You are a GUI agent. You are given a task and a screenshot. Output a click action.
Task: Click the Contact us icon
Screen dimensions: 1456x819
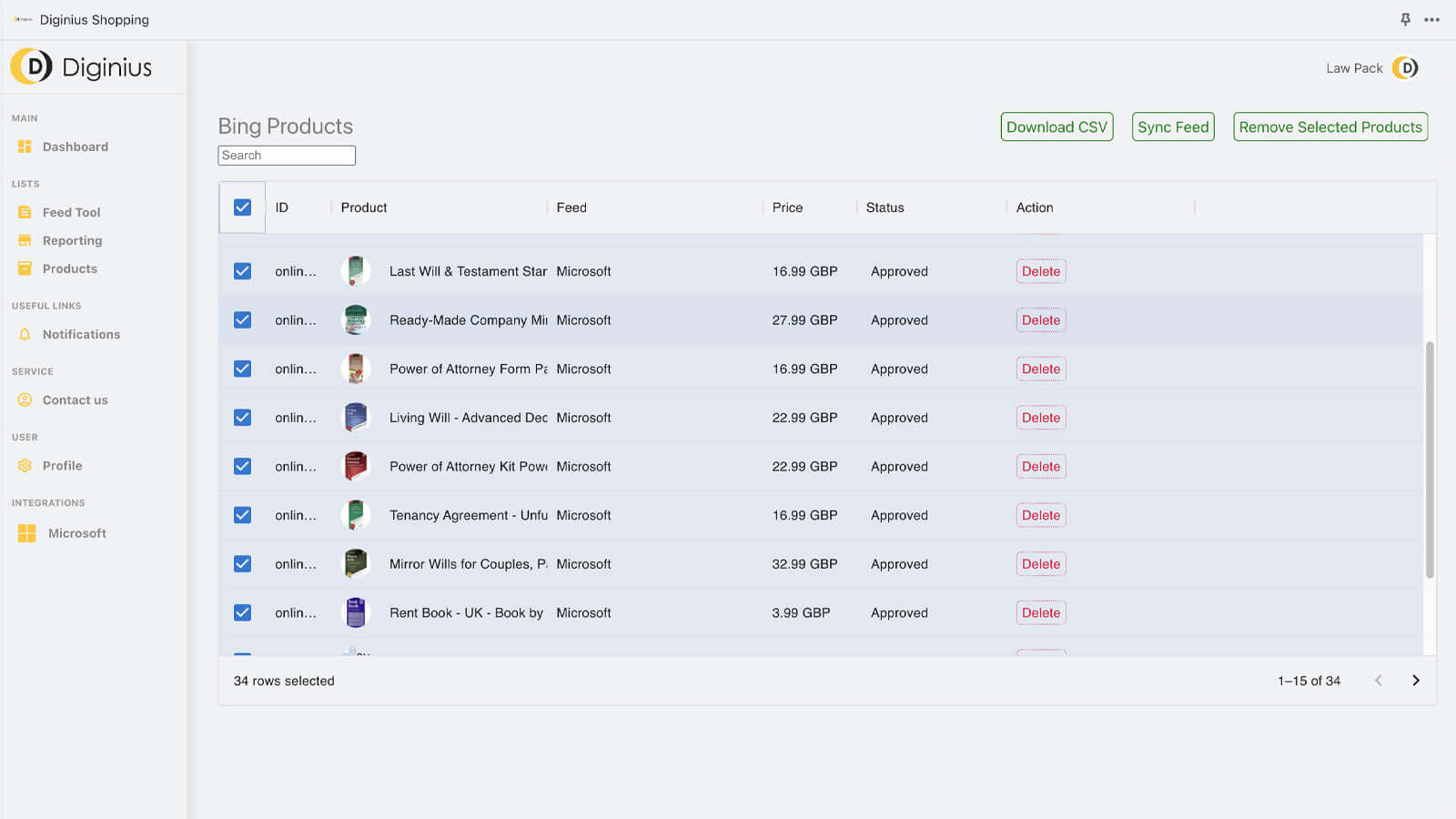pyautogui.click(x=25, y=399)
